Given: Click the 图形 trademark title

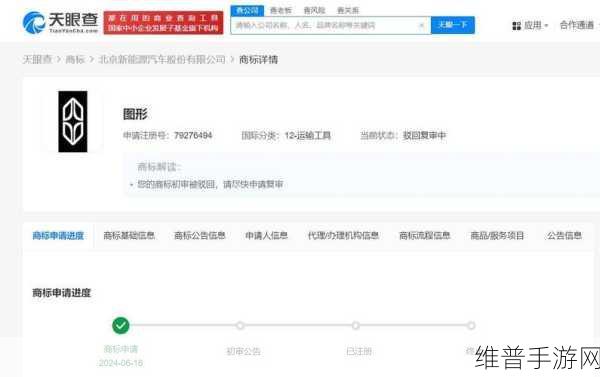Looking at the screenshot, I should 135,114.
